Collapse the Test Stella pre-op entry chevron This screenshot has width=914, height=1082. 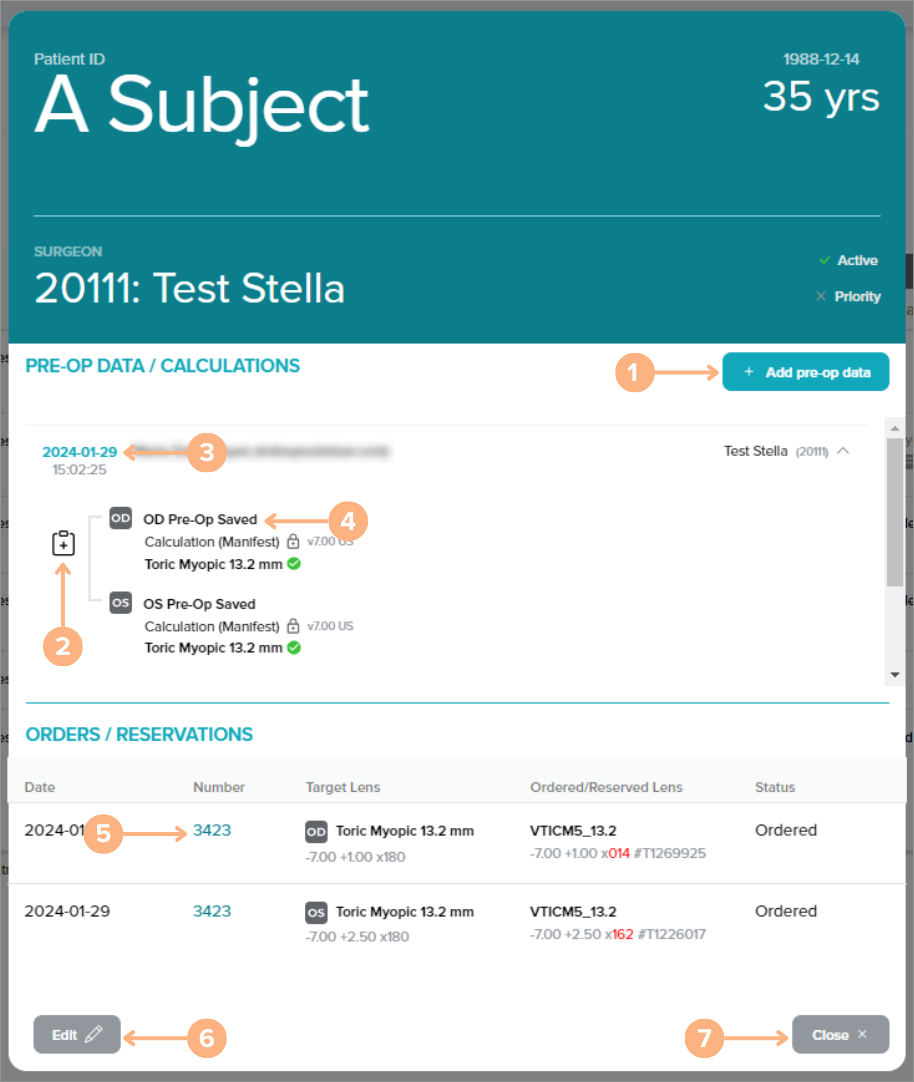843,451
